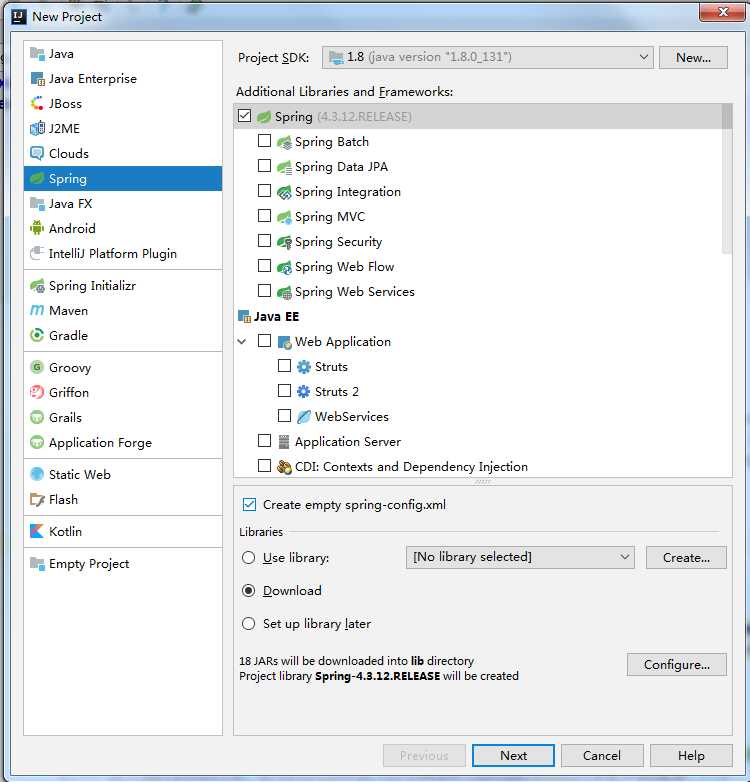Select the Use library radio button

(x=248, y=557)
